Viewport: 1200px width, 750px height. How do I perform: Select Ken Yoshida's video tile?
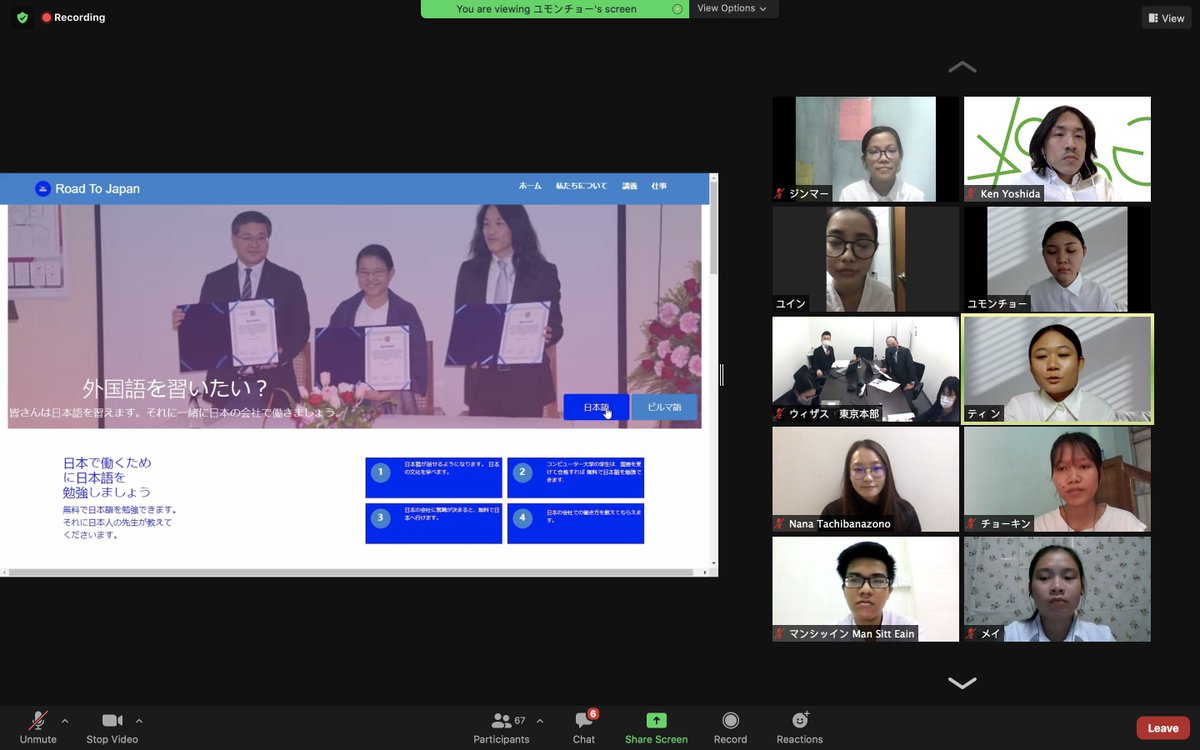[x=1057, y=149]
